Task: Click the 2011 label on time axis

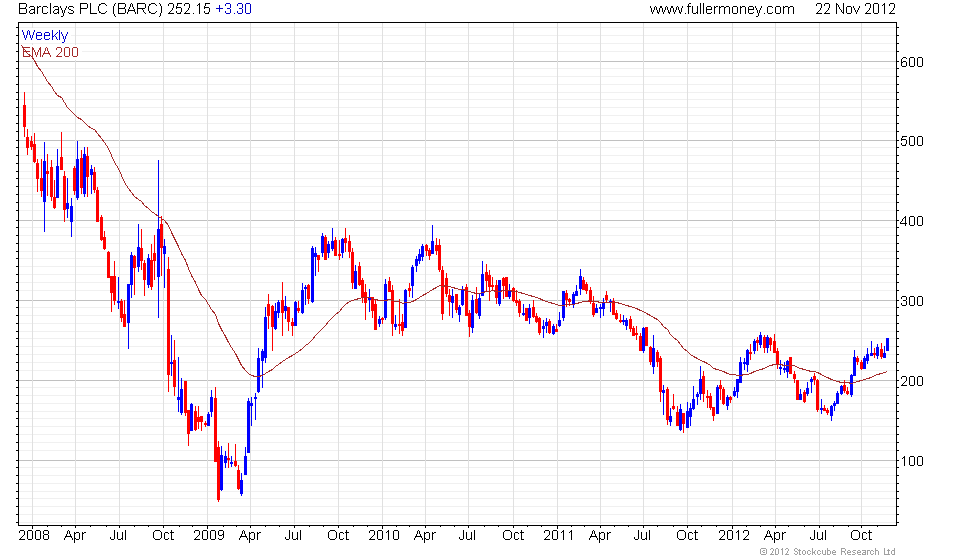Action: (x=558, y=536)
